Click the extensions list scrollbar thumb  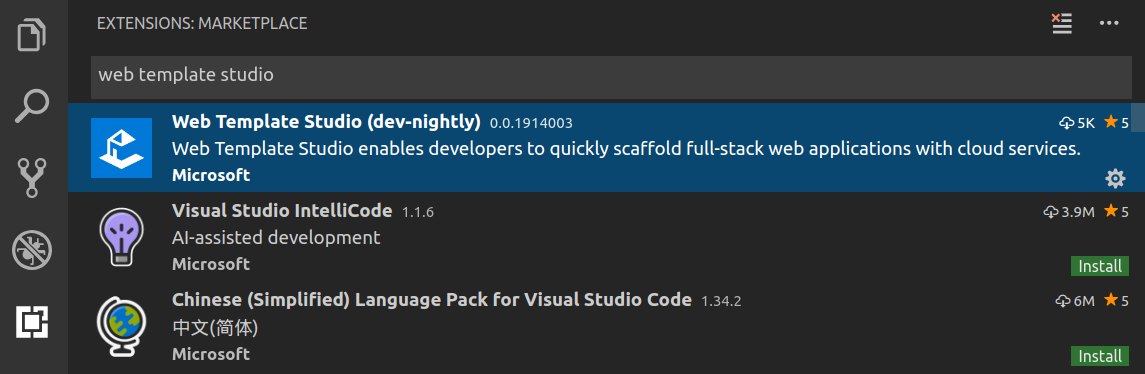coord(1138,118)
